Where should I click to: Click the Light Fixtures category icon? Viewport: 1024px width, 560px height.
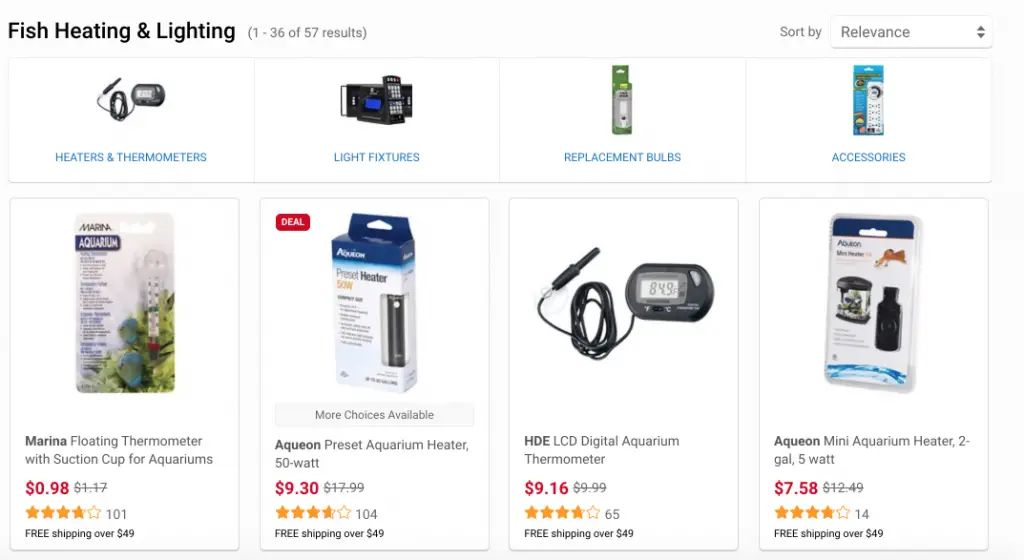376,100
